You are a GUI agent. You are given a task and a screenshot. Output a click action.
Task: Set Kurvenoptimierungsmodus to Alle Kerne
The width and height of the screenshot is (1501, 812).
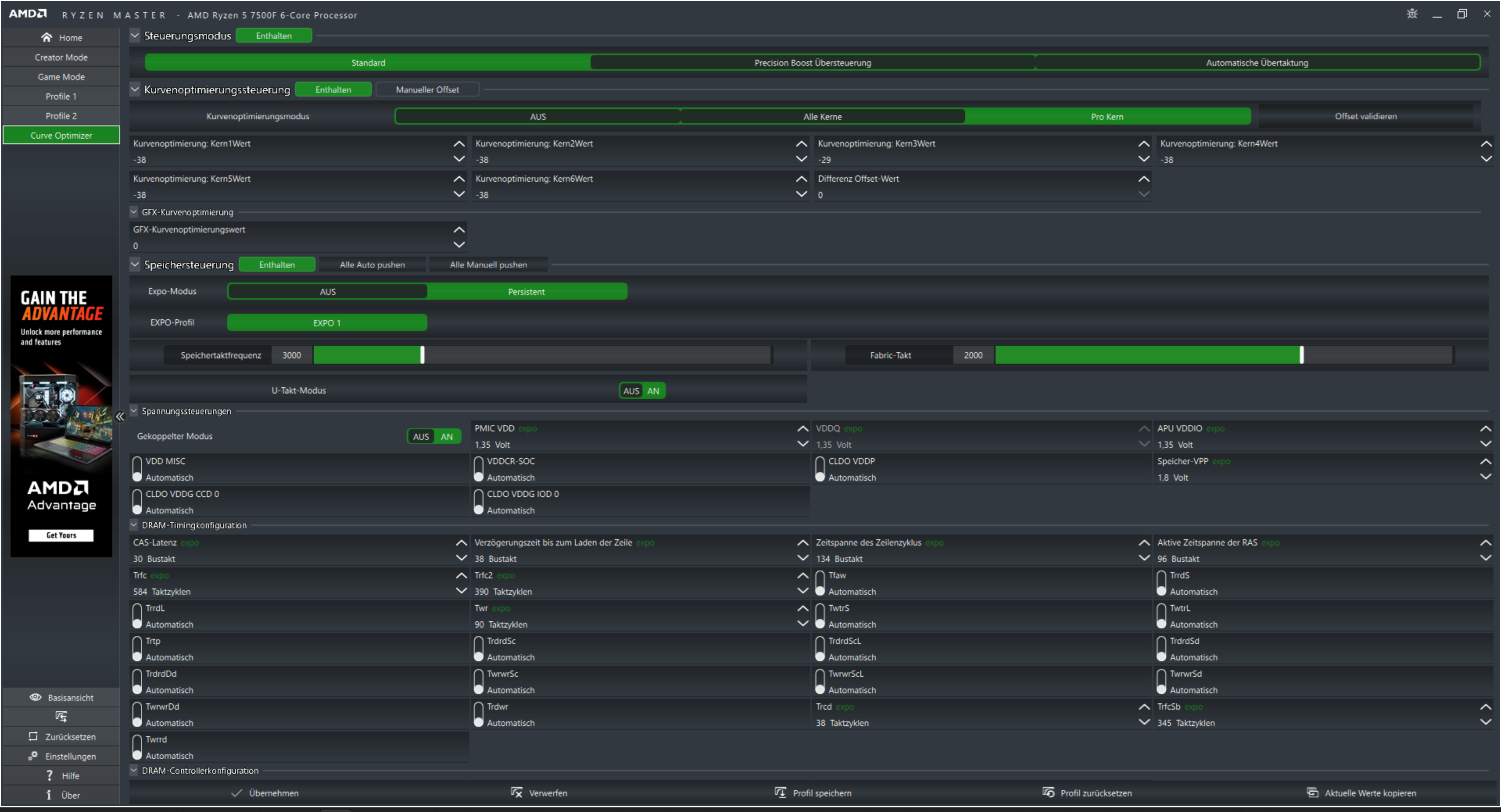point(822,116)
